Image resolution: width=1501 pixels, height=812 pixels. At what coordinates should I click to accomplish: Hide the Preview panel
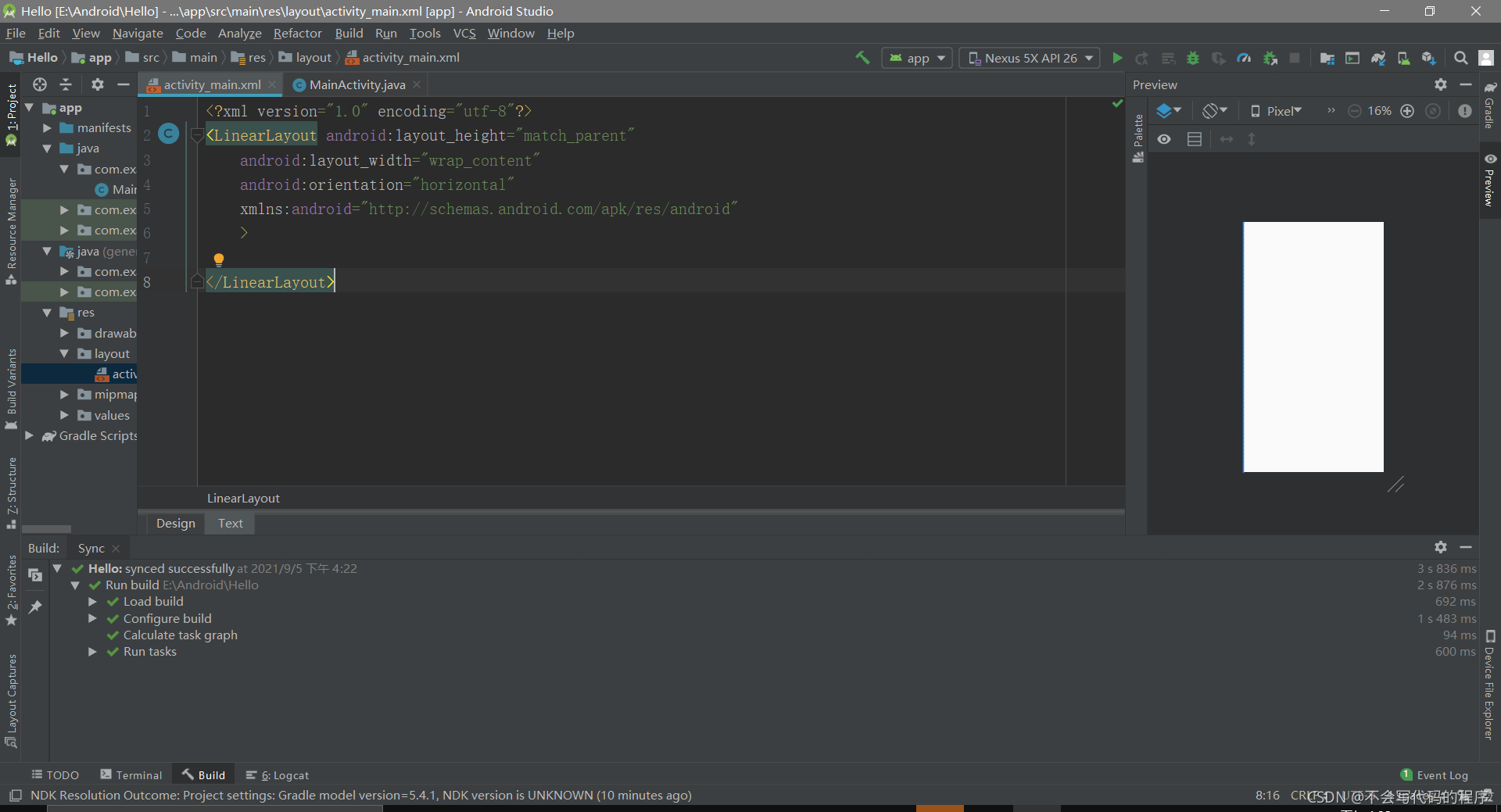pos(1466,84)
